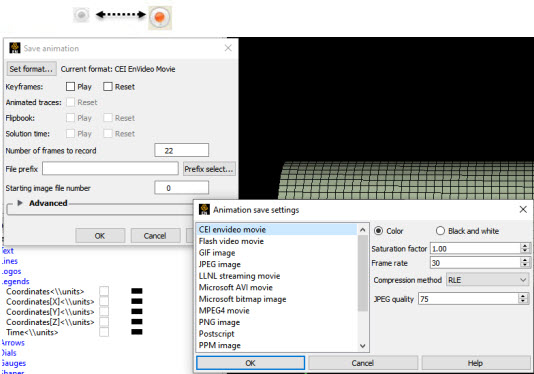Select MPEG4 movie format

point(277,311)
